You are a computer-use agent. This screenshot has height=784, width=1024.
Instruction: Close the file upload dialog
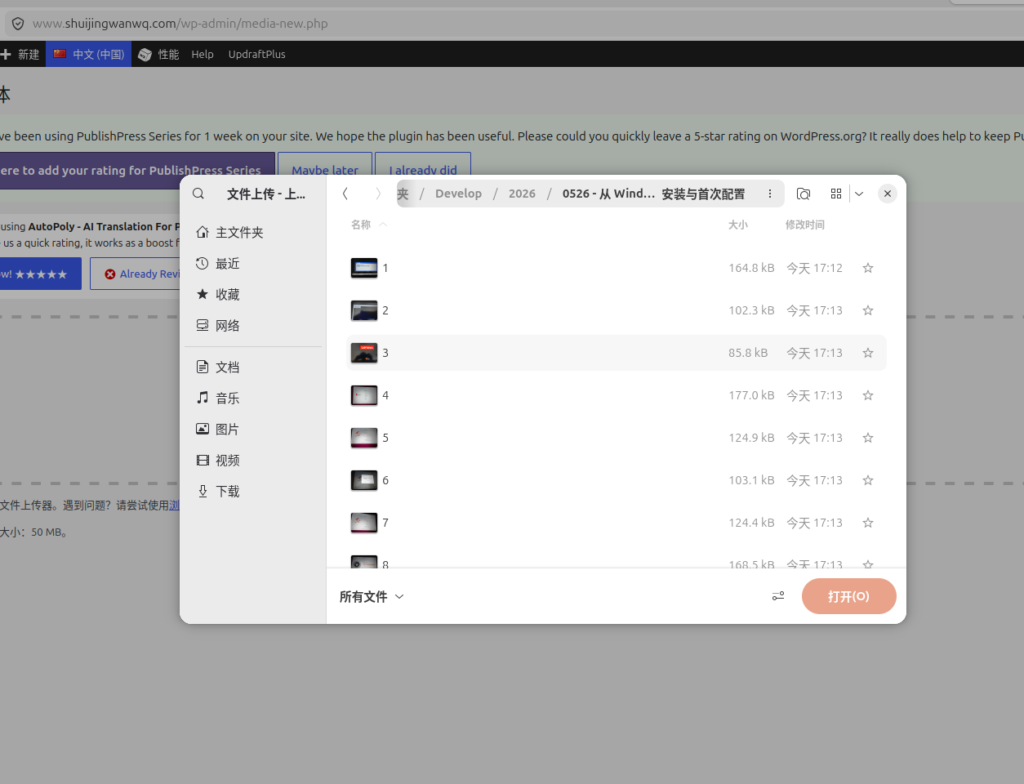887,193
